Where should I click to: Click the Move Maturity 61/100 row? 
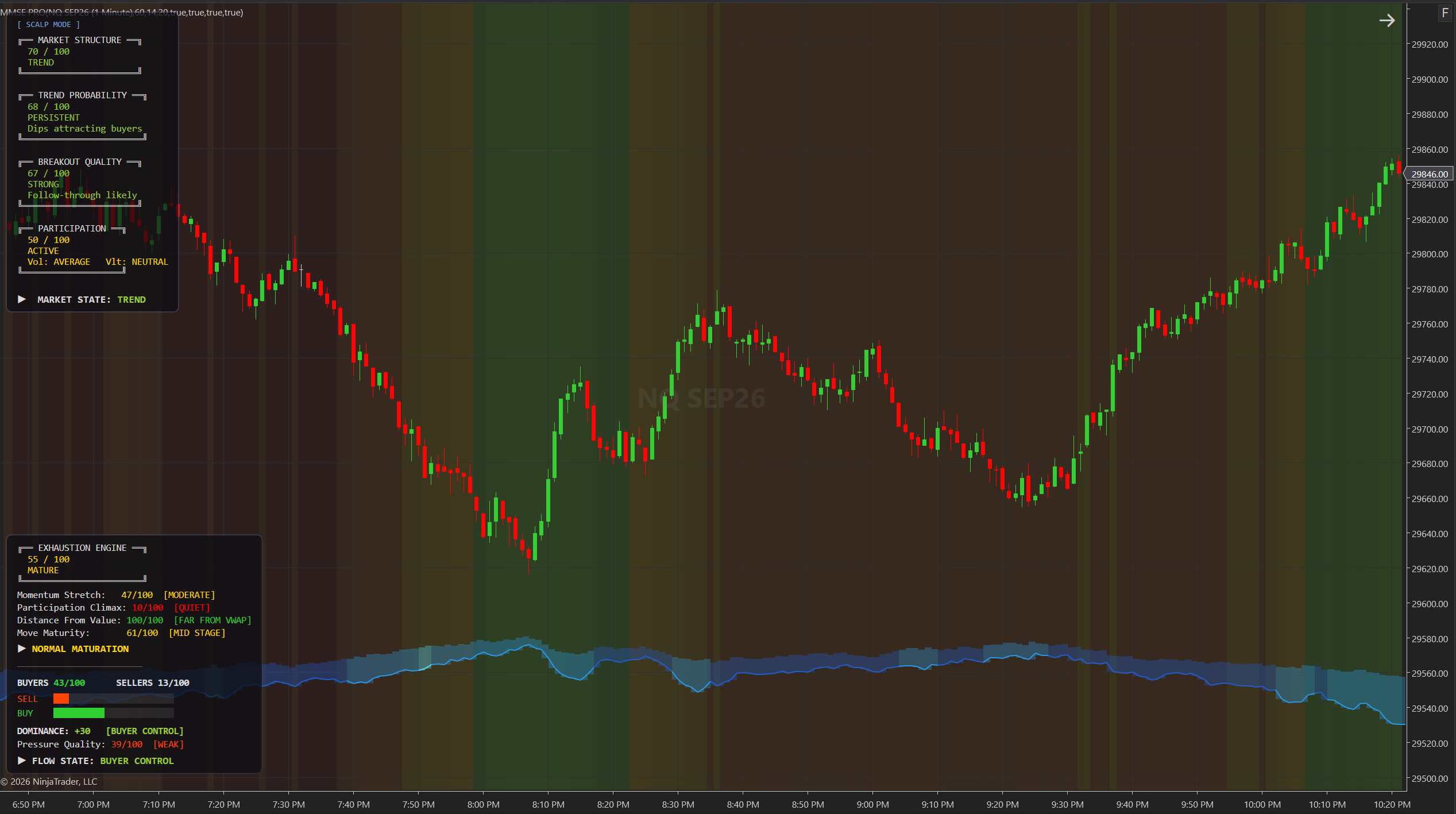coord(121,633)
